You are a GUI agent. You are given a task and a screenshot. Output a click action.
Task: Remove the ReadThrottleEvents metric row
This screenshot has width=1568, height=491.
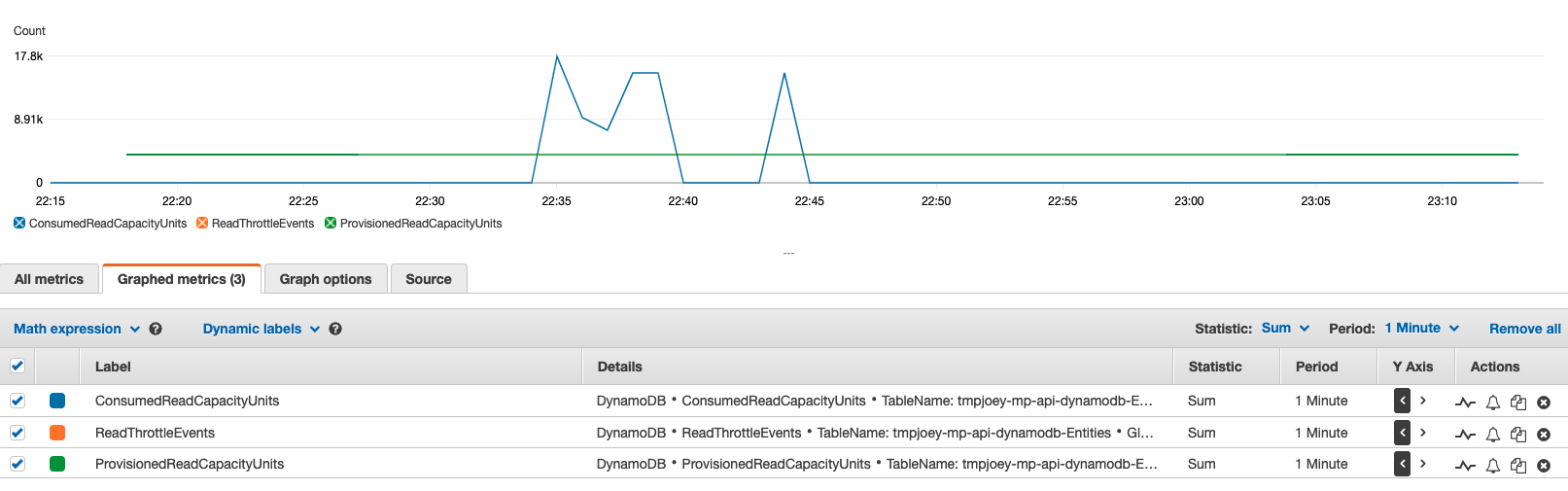click(x=1544, y=434)
